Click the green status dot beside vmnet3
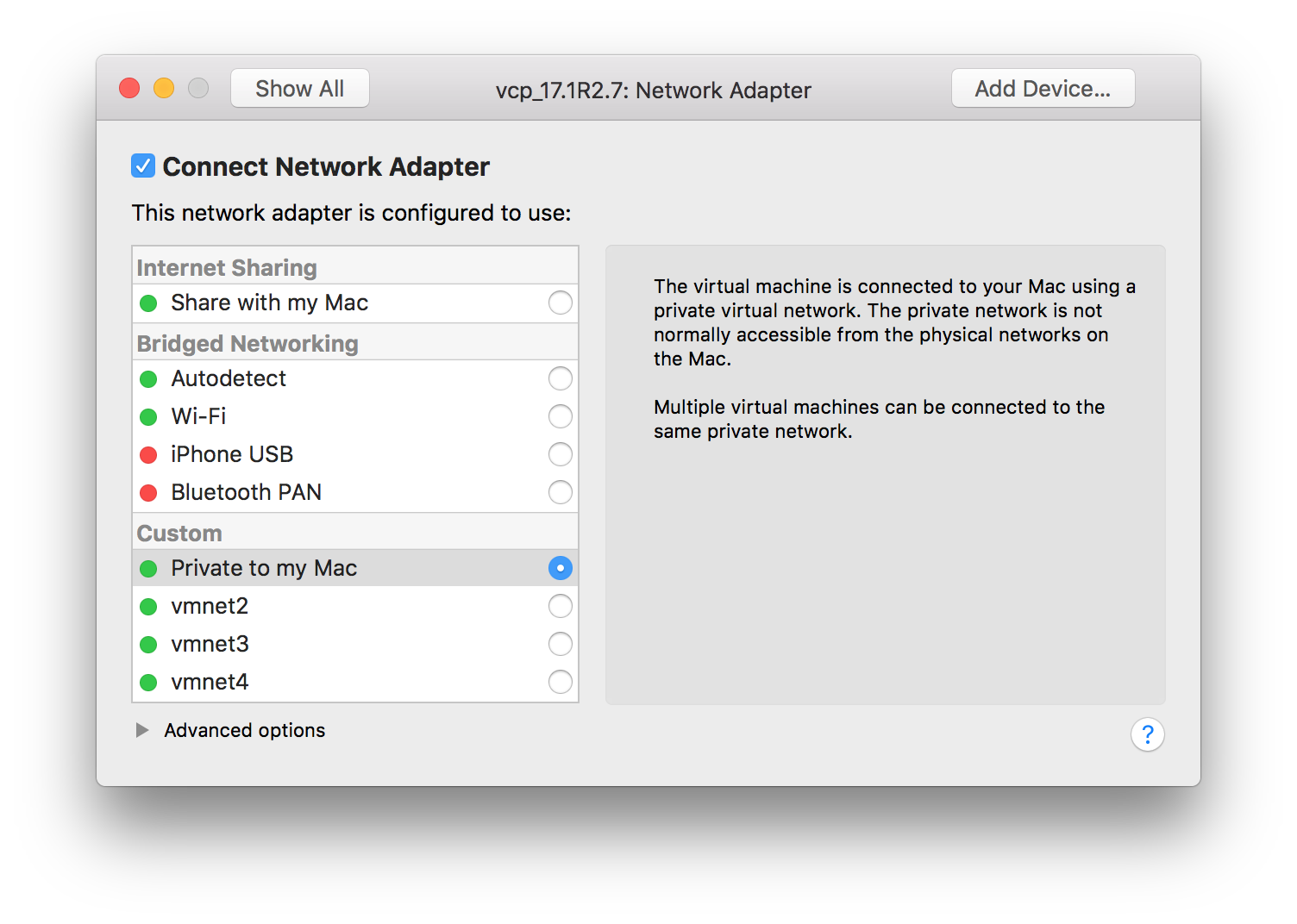The height and width of the screenshot is (924, 1297). point(148,645)
